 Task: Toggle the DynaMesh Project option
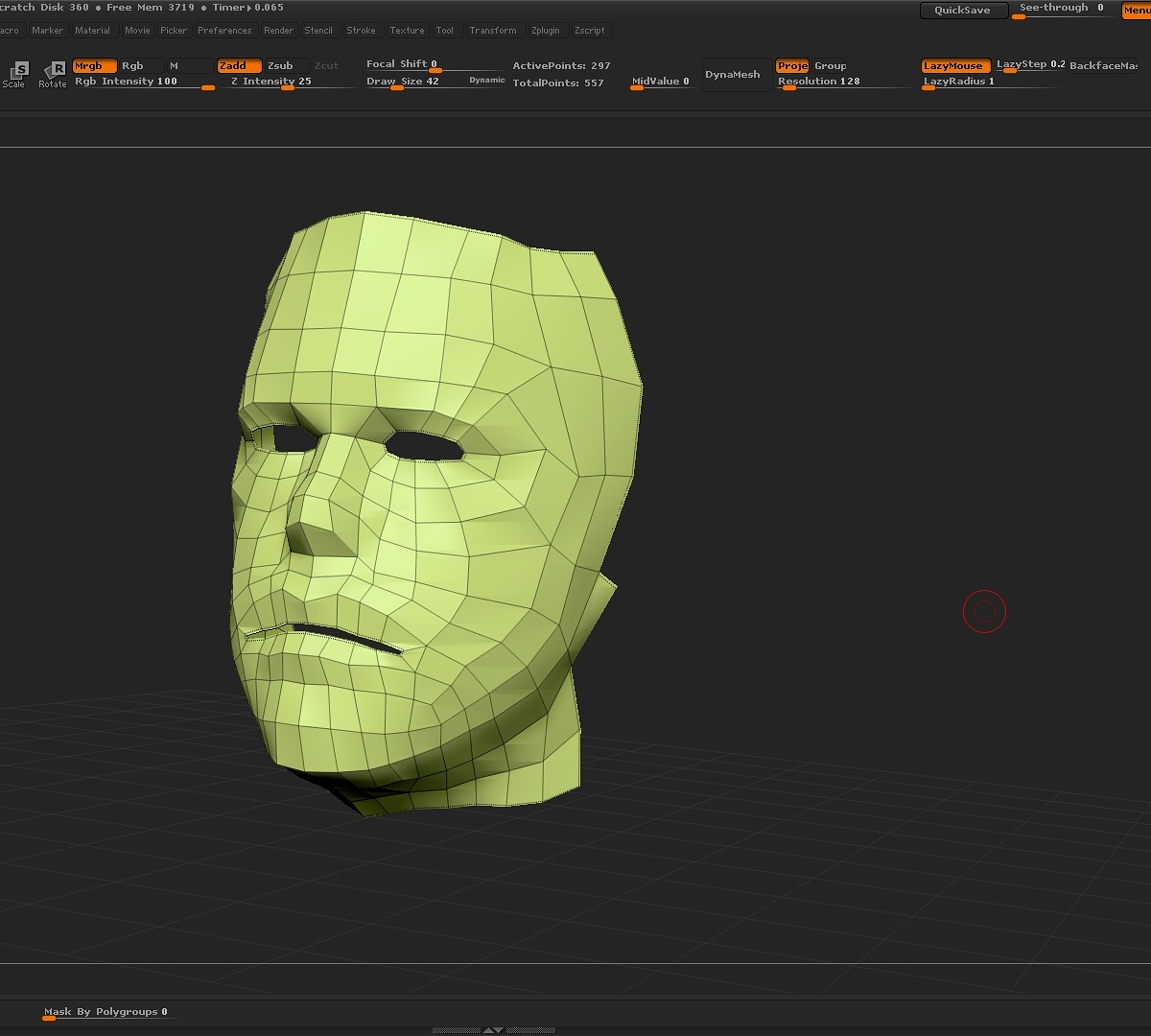[792, 66]
